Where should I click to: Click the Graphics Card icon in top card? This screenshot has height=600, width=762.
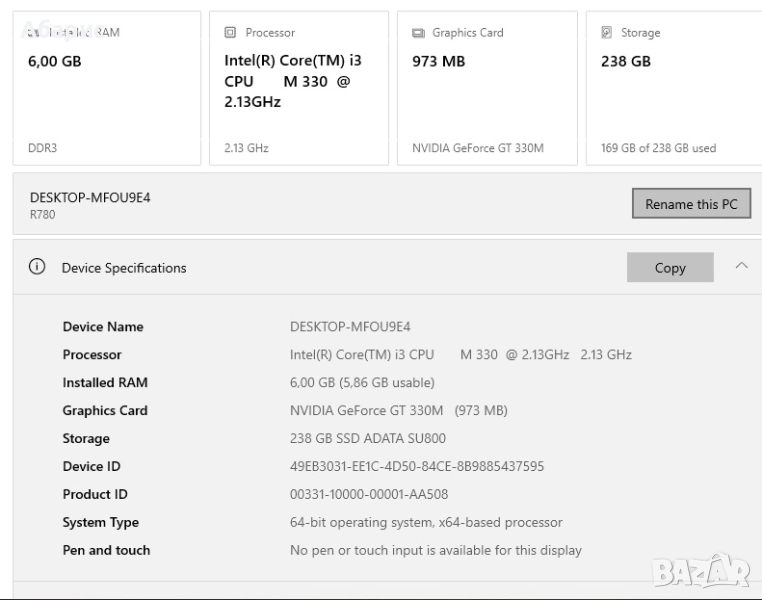418,33
